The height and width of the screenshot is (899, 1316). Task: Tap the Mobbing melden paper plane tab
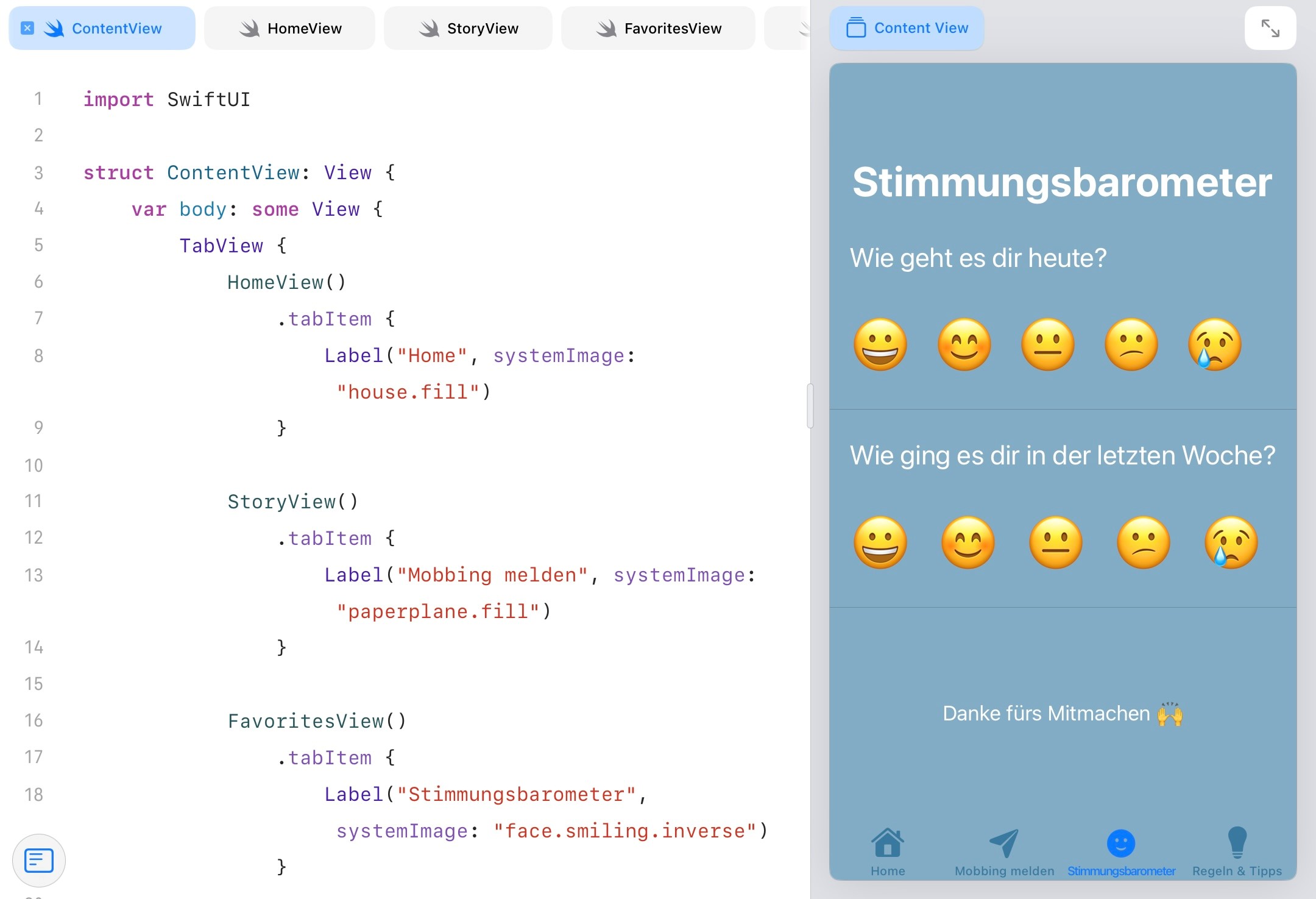coord(1004,853)
